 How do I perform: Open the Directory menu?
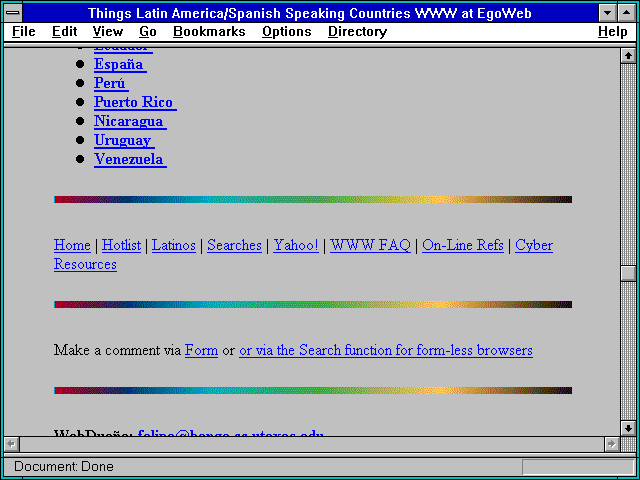(357, 31)
